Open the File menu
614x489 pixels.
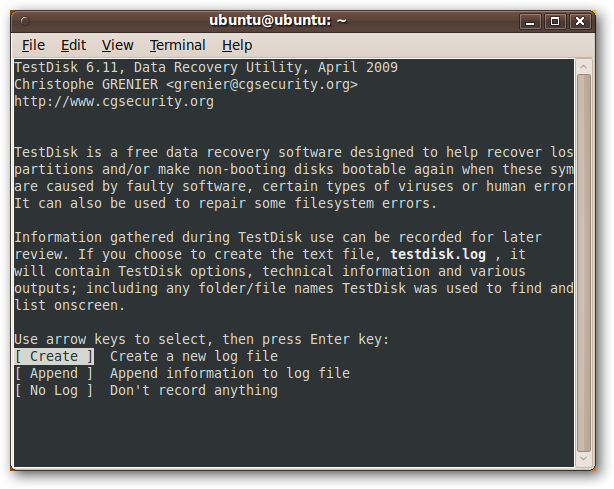[33, 45]
